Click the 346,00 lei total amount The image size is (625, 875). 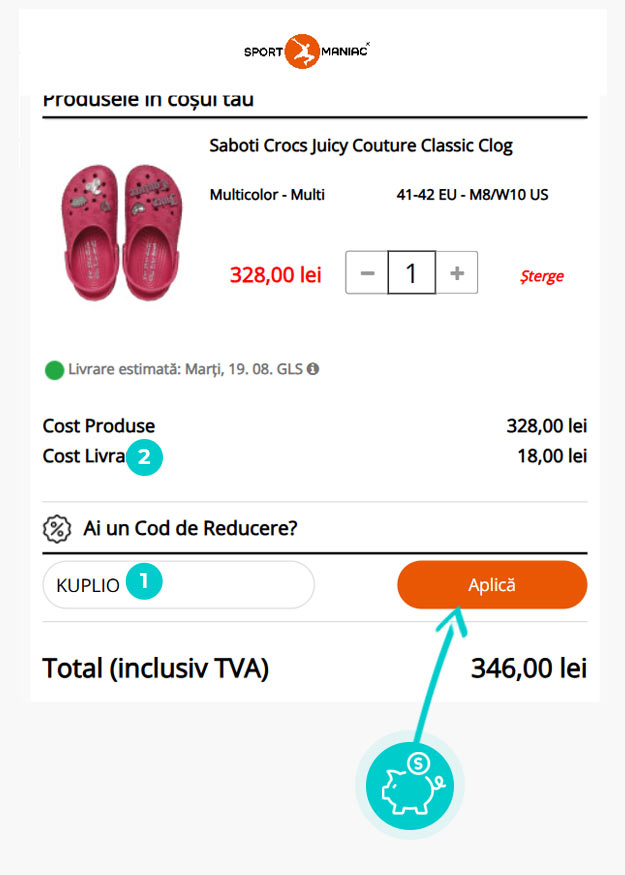(x=528, y=668)
